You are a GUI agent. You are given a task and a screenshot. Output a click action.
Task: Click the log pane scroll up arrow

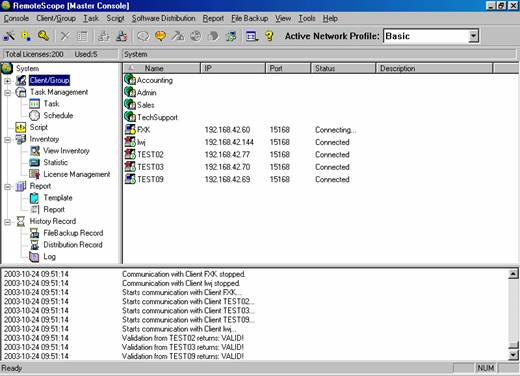click(514, 274)
